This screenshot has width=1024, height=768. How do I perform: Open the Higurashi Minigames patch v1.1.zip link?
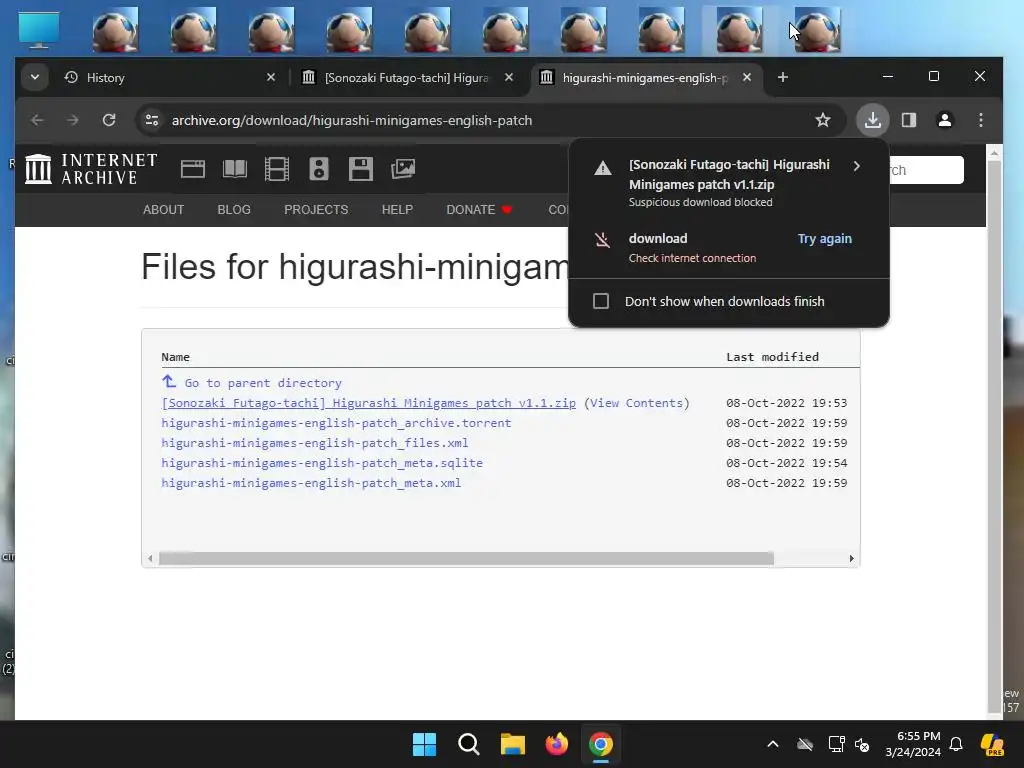369,403
